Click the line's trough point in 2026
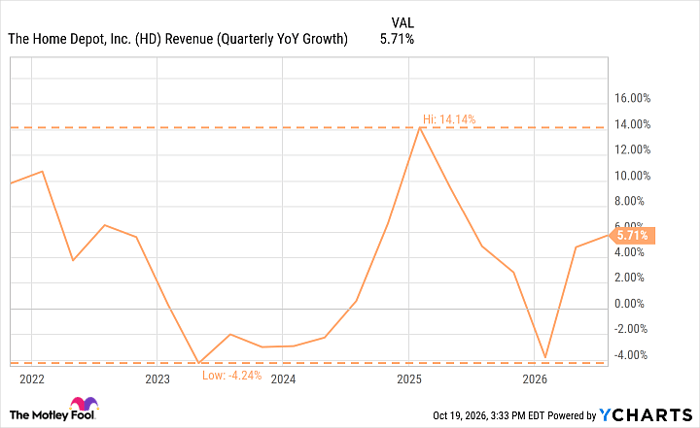700x428 pixels. 545,357
